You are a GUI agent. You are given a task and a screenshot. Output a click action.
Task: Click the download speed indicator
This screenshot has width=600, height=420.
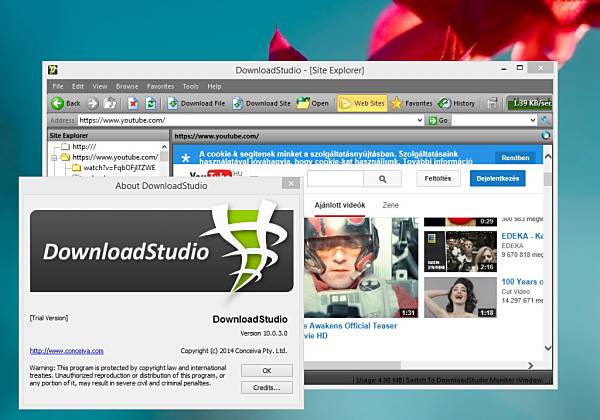(530, 103)
